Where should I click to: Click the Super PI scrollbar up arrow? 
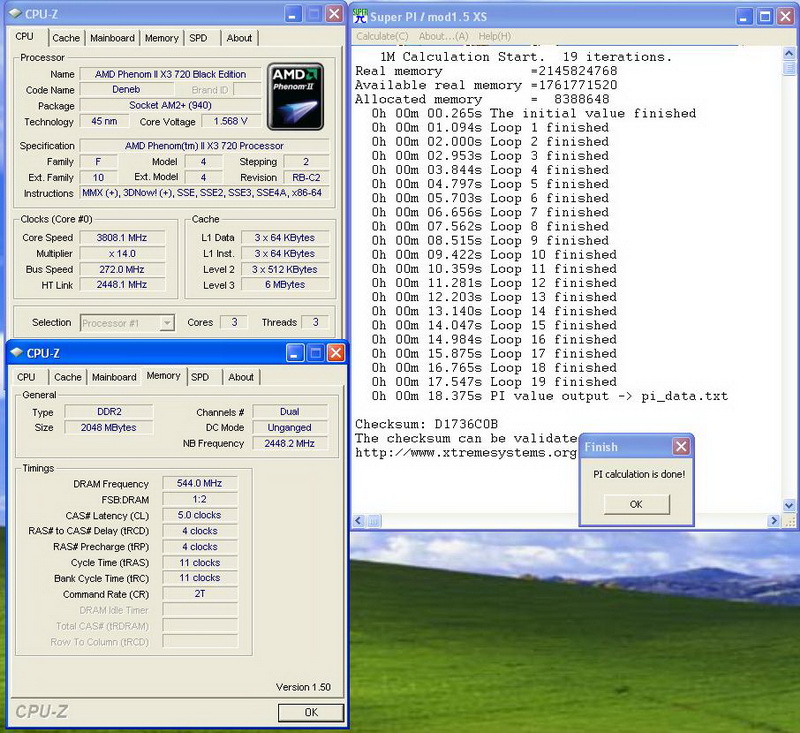tap(791, 52)
